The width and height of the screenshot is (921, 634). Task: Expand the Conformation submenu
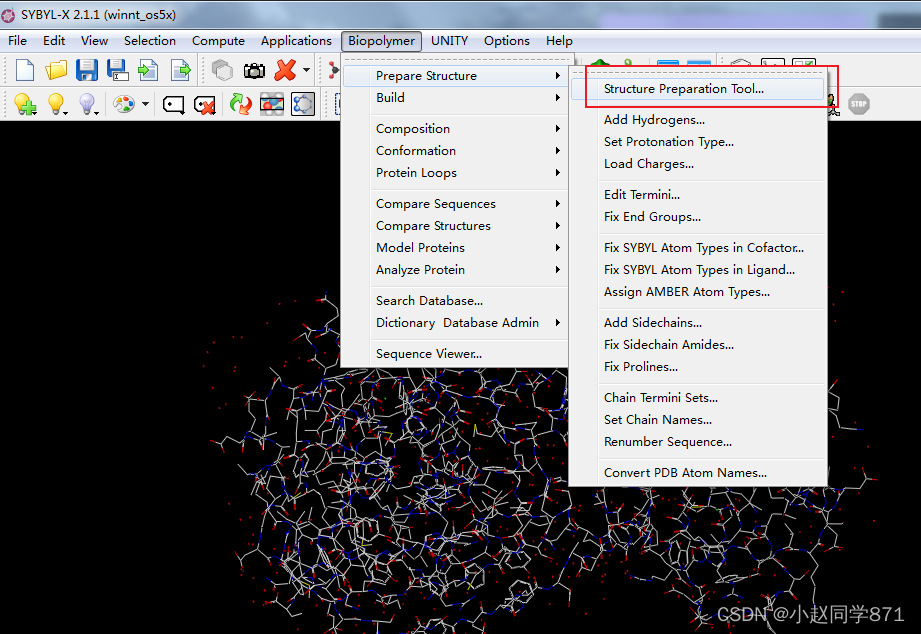[x=455, y=150]
